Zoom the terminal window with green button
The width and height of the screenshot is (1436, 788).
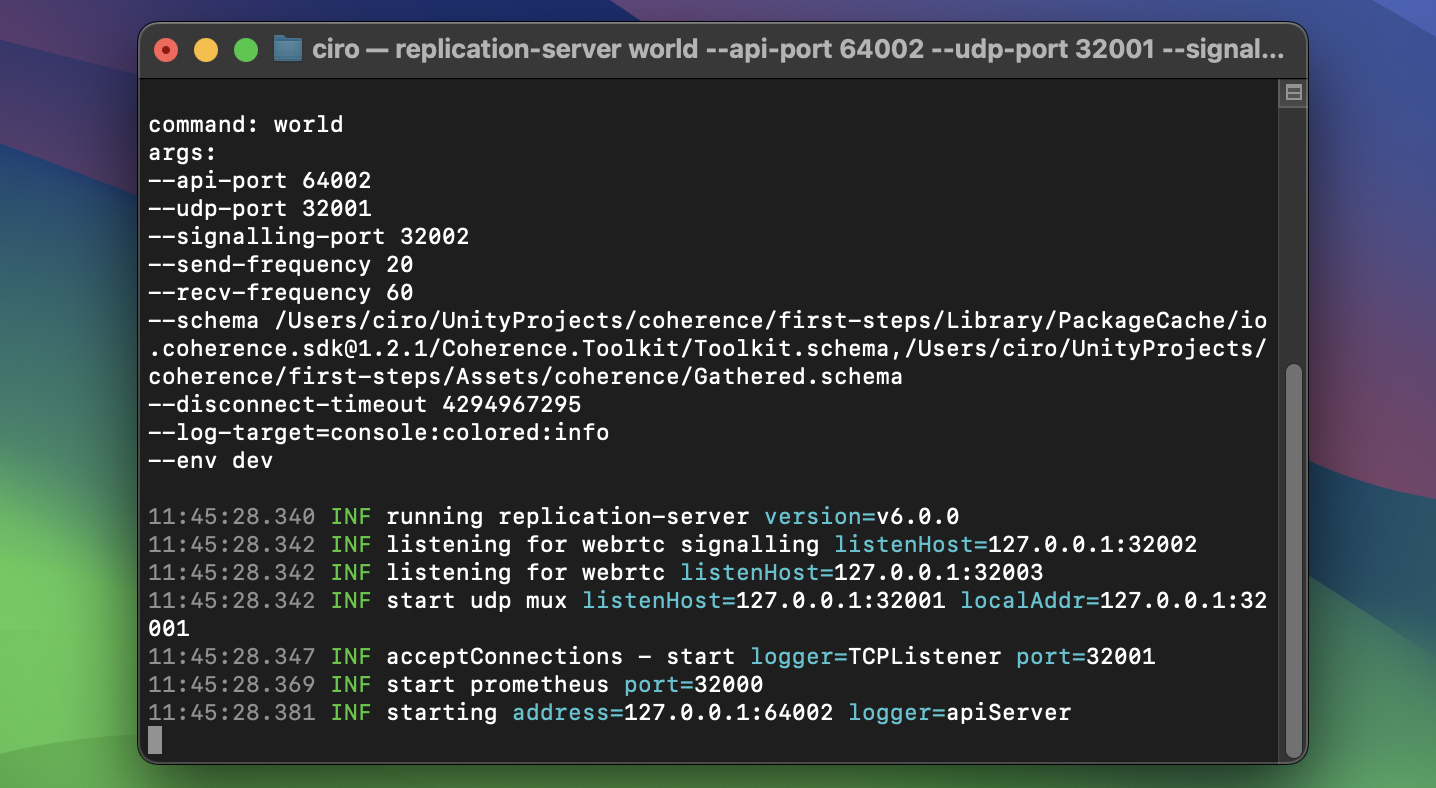pyautogui.click(x=246, y=49)
